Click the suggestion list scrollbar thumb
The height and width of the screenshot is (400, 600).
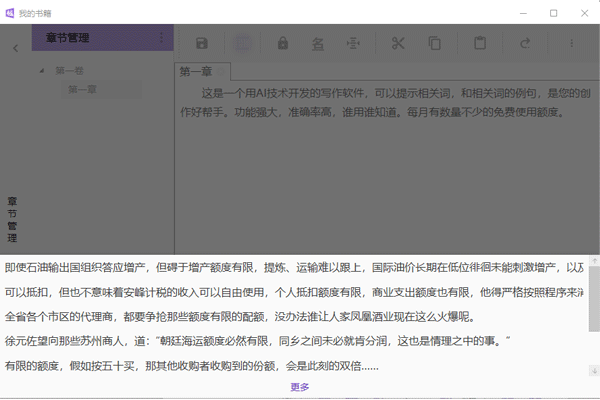pos(594,299)
